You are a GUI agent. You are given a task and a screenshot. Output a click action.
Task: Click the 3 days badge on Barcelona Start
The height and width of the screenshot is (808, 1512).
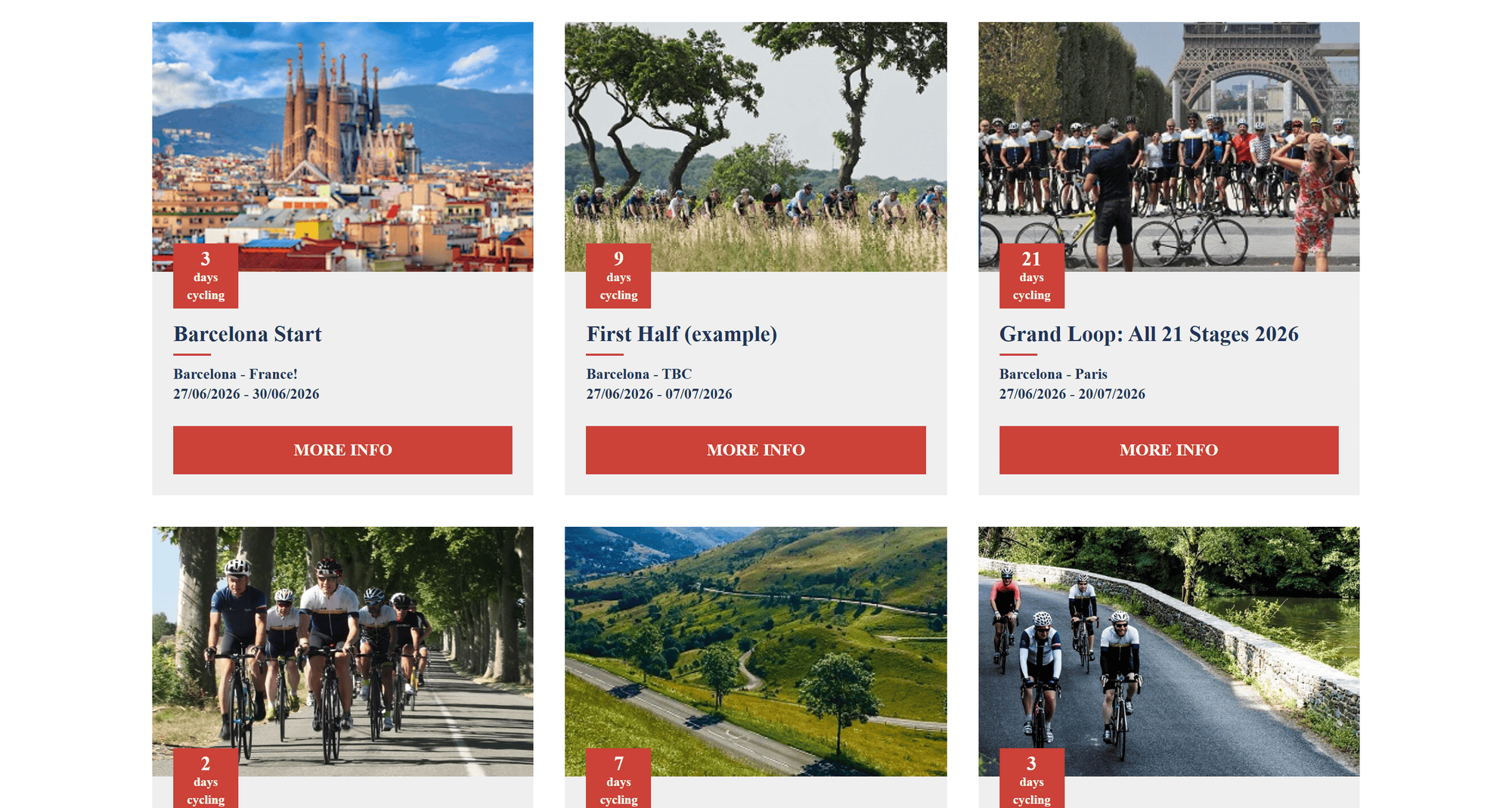(x=206, y=276)
